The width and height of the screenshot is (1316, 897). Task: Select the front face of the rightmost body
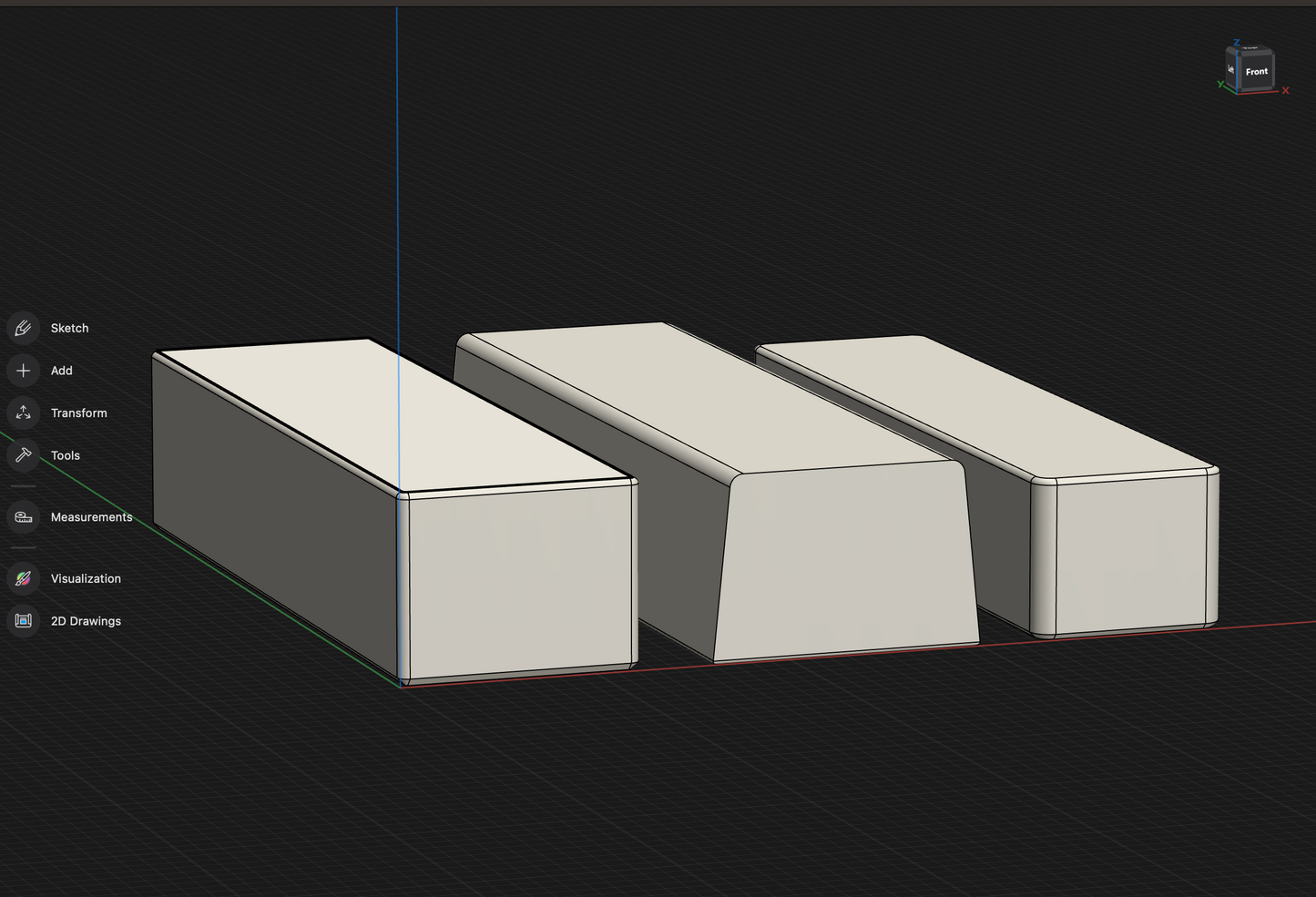pos(1131,554)
